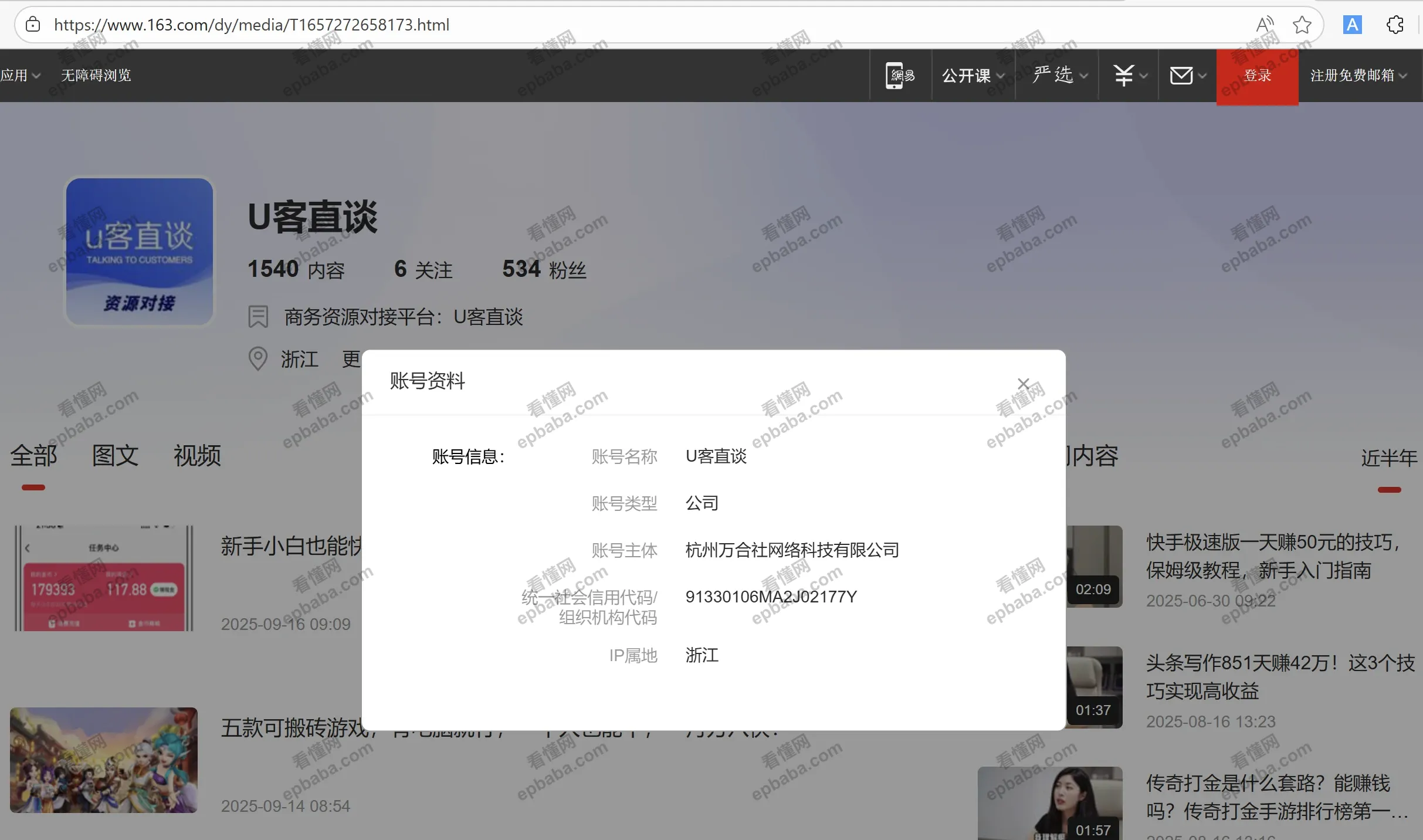The image size is (1423, 840).
Task: Select the 全部 tab
Action: (x=33, y=456)
